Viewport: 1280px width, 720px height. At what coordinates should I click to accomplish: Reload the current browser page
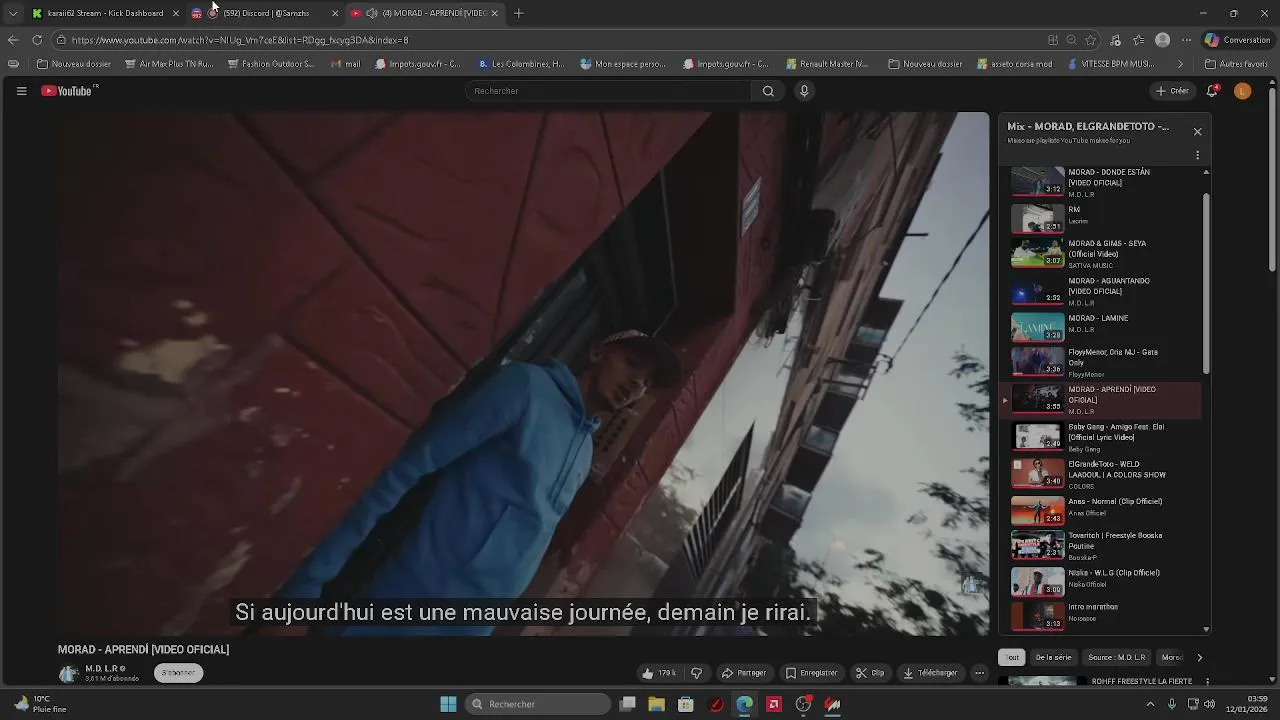(37, 40)
